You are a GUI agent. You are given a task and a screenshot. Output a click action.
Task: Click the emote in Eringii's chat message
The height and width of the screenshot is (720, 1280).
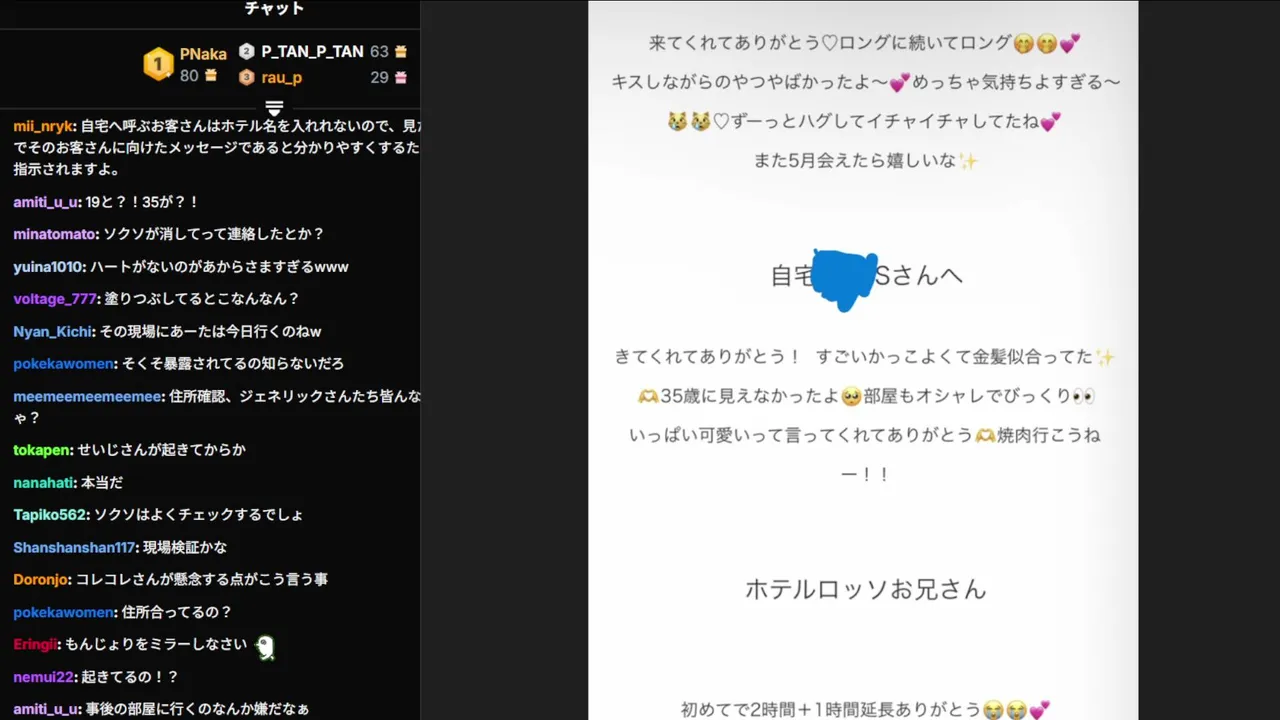click(x=265, y=647)
